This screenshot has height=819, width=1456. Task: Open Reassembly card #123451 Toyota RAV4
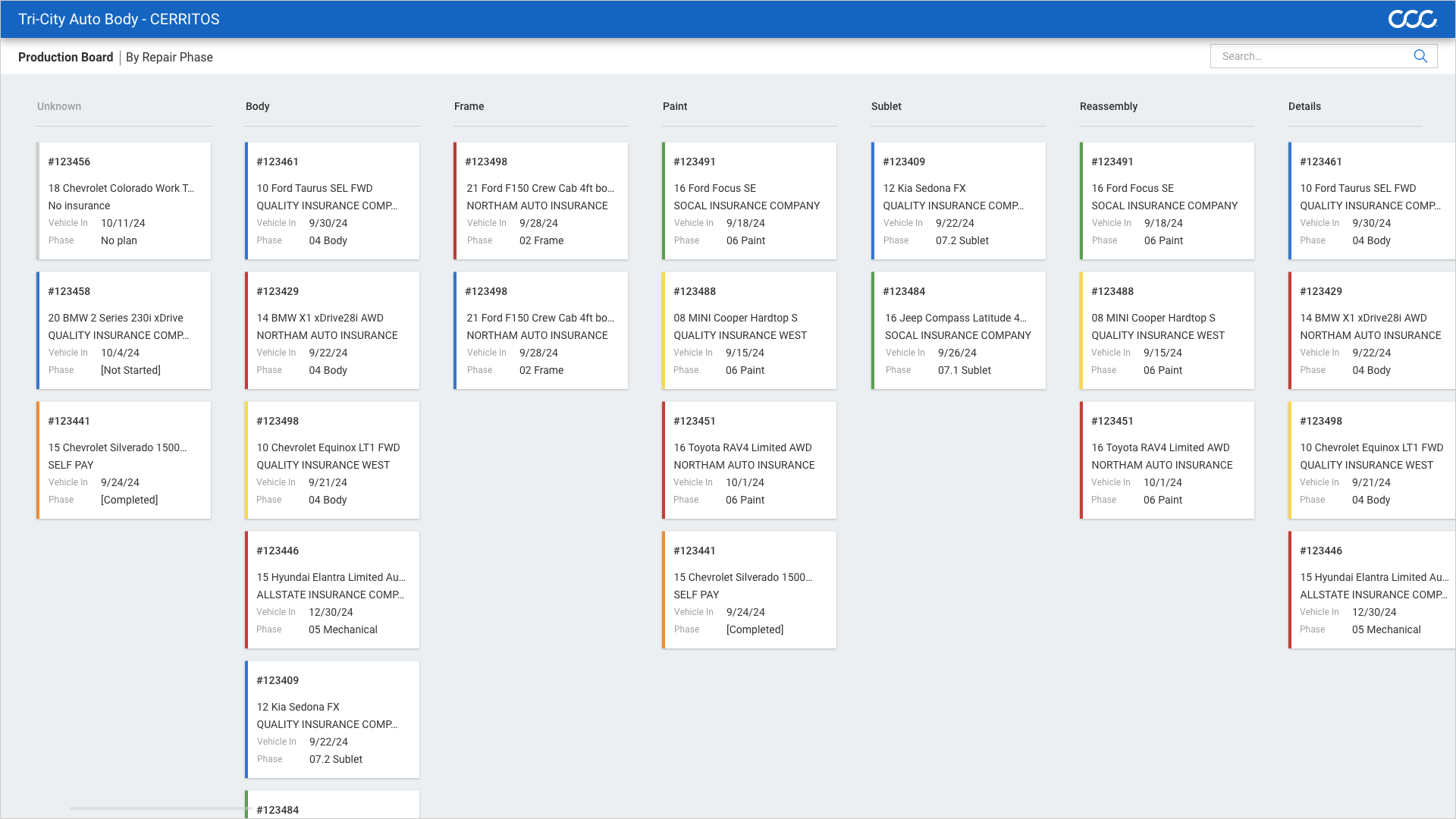point(1167,460)
